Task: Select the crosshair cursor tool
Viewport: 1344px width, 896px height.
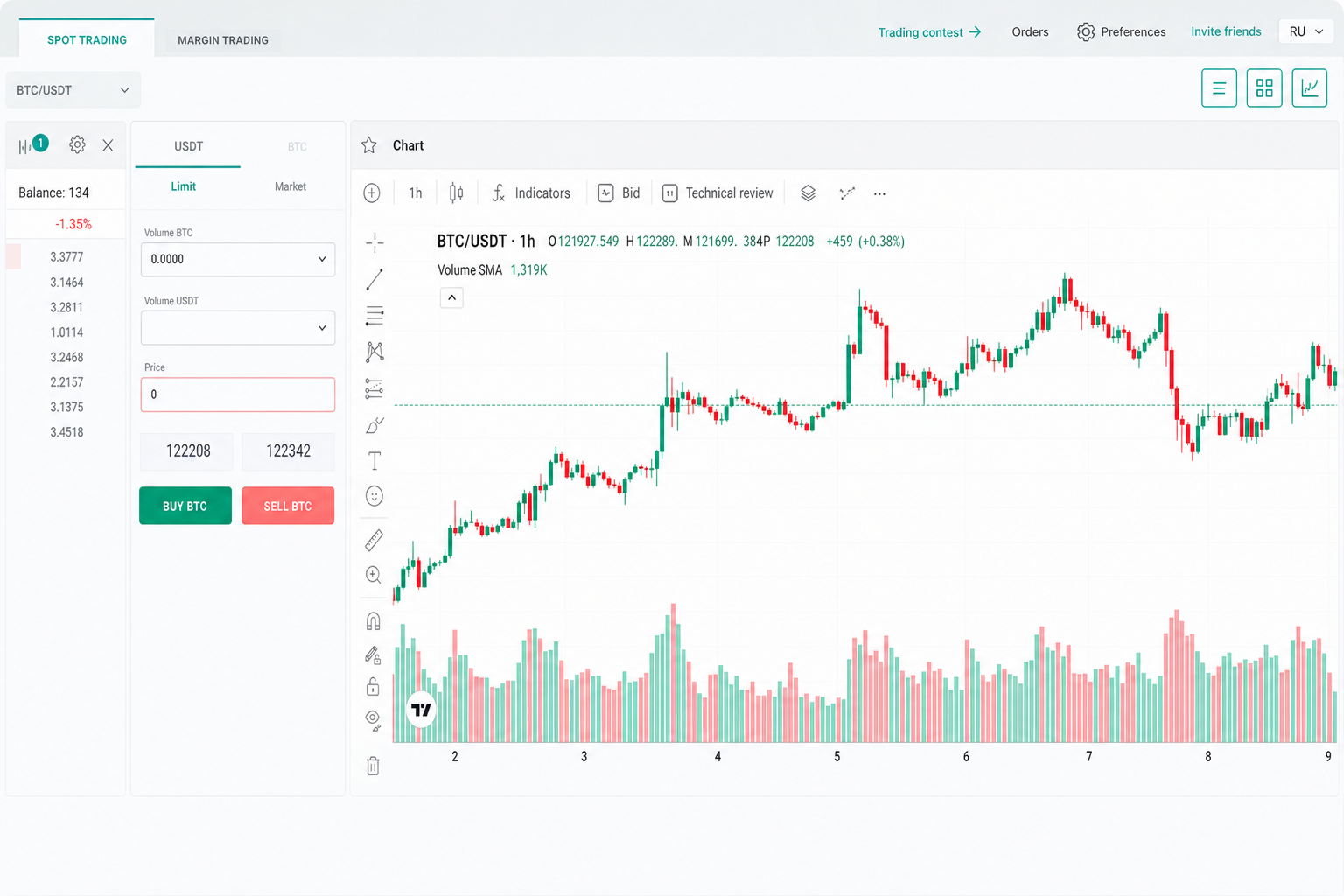Action: tap(374, 242)
